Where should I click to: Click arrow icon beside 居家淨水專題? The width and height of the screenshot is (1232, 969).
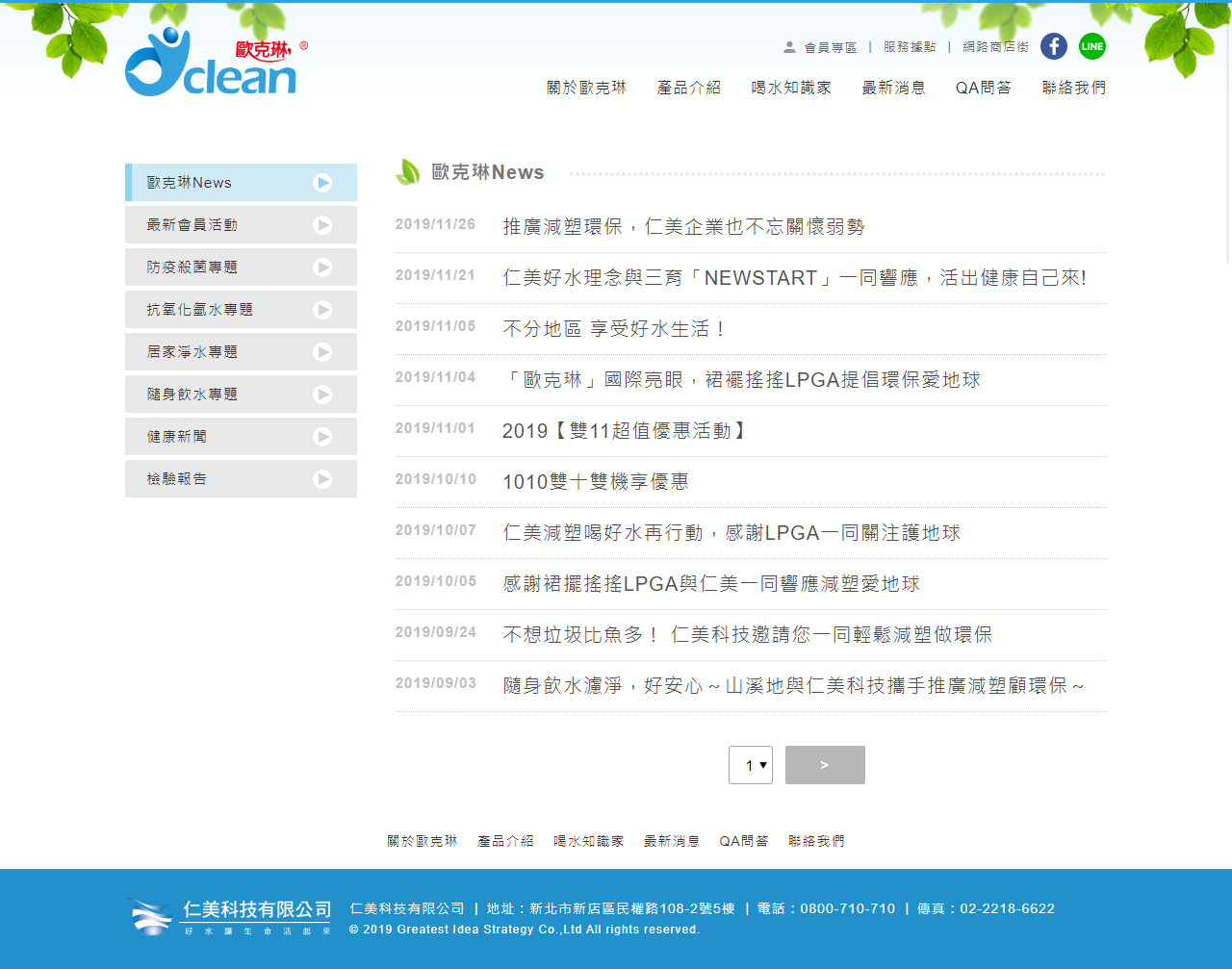pyautogui.click(x=323, y=352)
